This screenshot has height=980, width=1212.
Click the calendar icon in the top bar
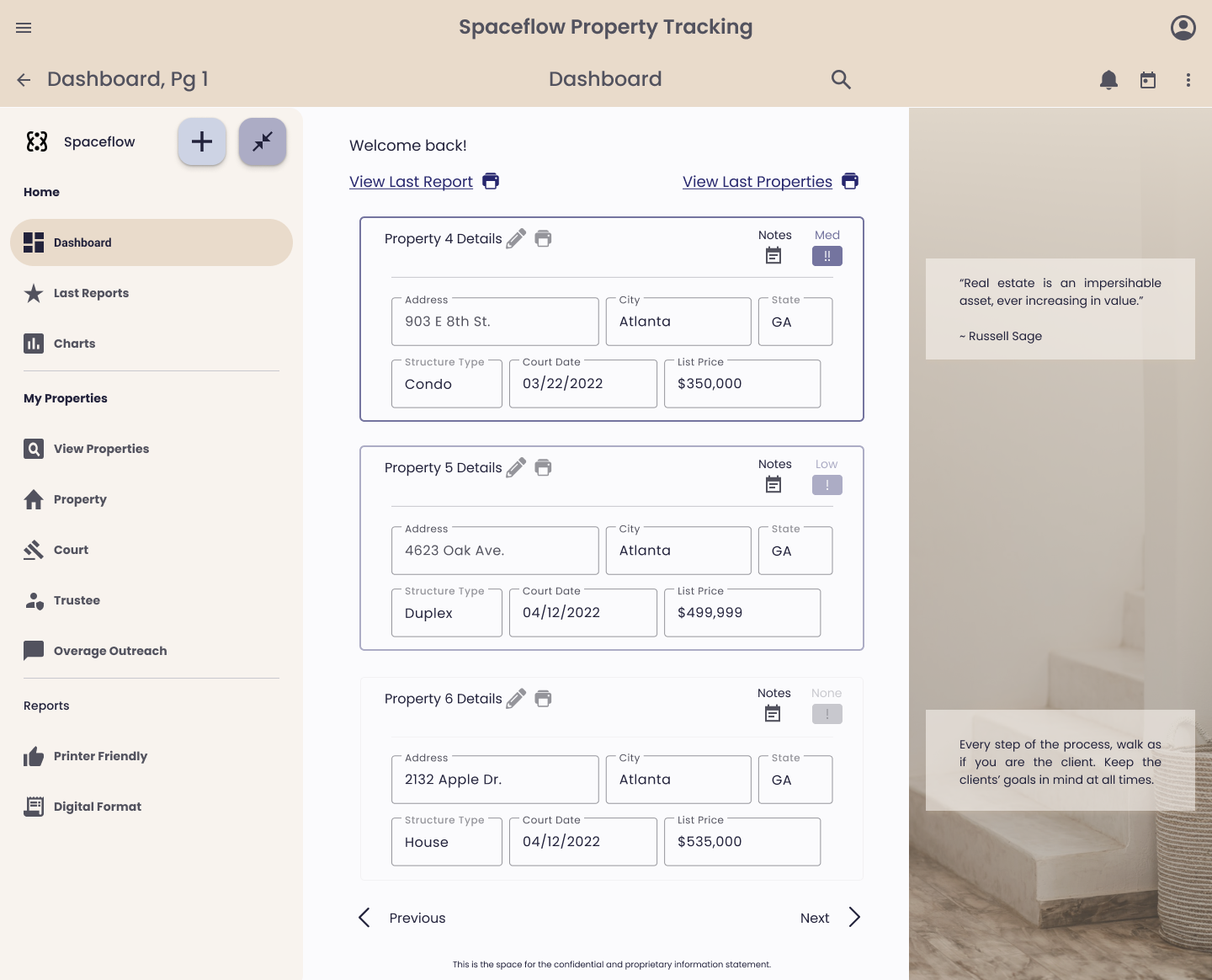click(1148, 79)
